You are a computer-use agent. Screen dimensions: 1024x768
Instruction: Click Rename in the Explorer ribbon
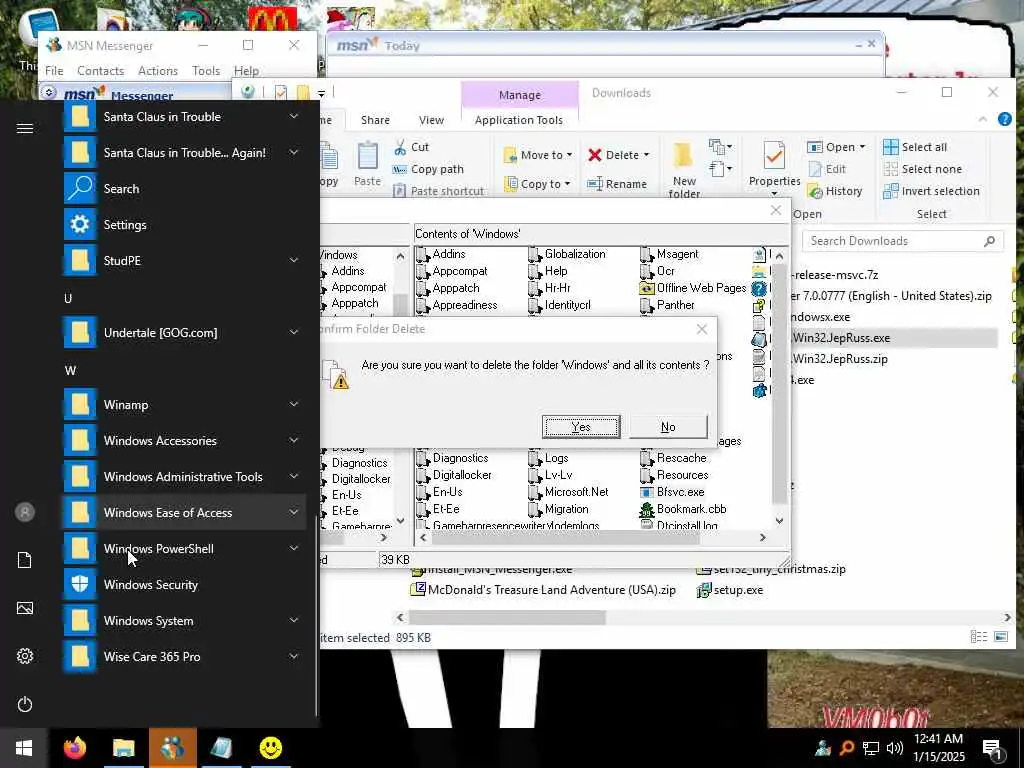(x=617, y=184)
